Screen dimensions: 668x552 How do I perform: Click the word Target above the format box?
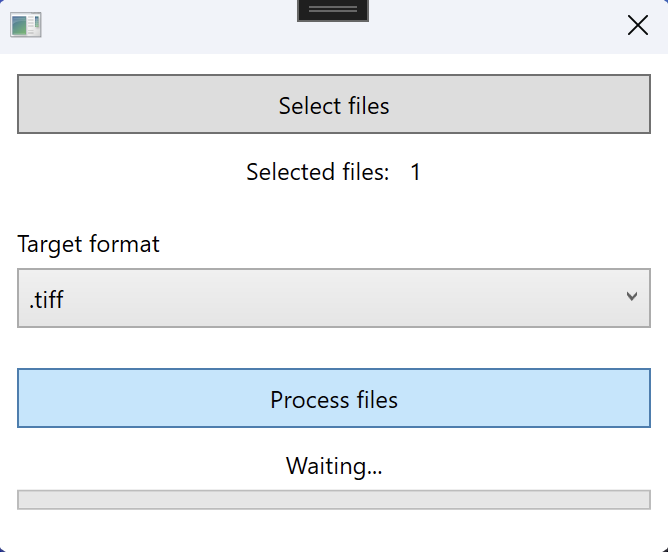coord(49,244)
